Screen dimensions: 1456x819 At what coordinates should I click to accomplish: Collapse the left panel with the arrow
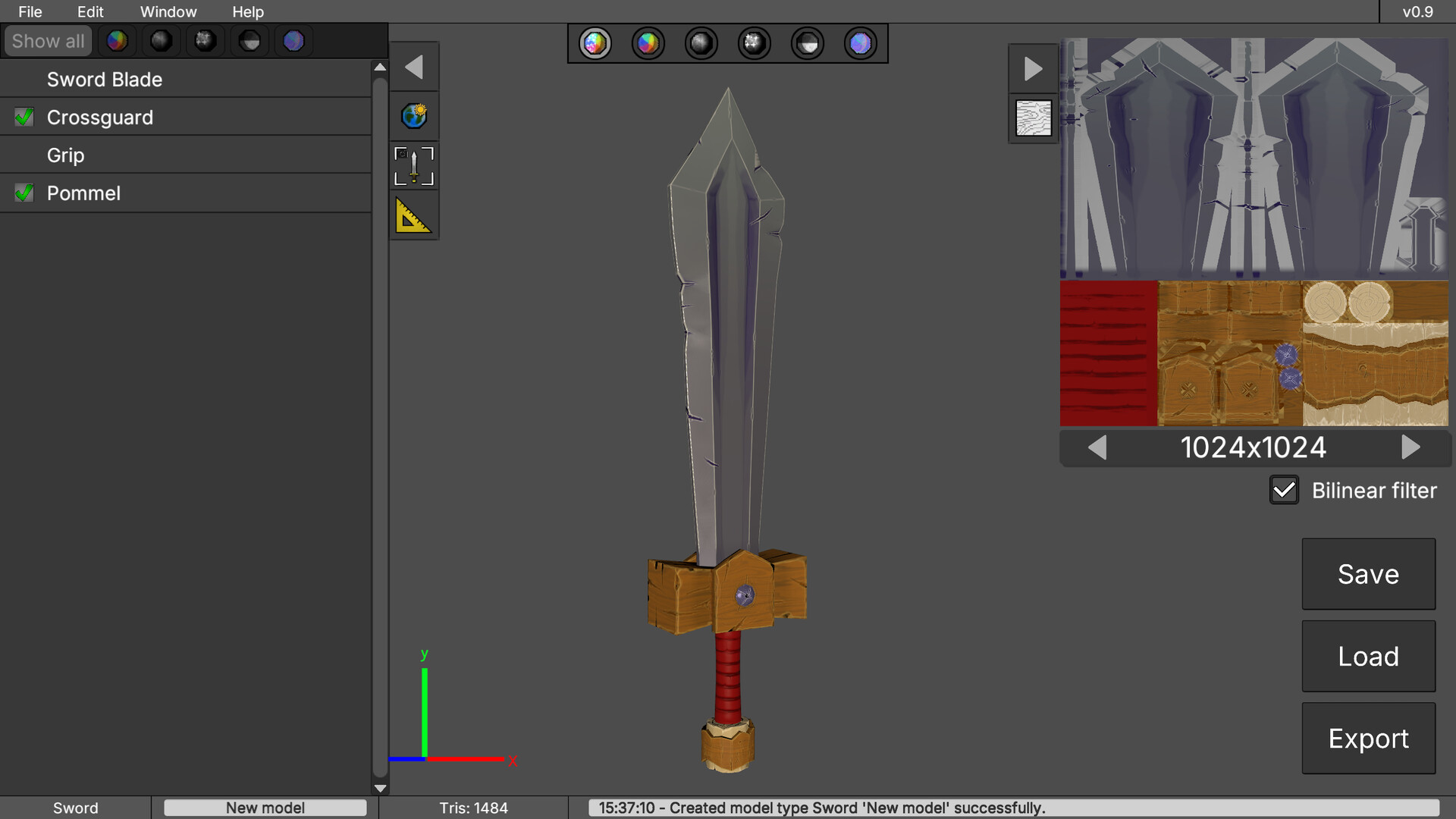[x=414, y=67]
